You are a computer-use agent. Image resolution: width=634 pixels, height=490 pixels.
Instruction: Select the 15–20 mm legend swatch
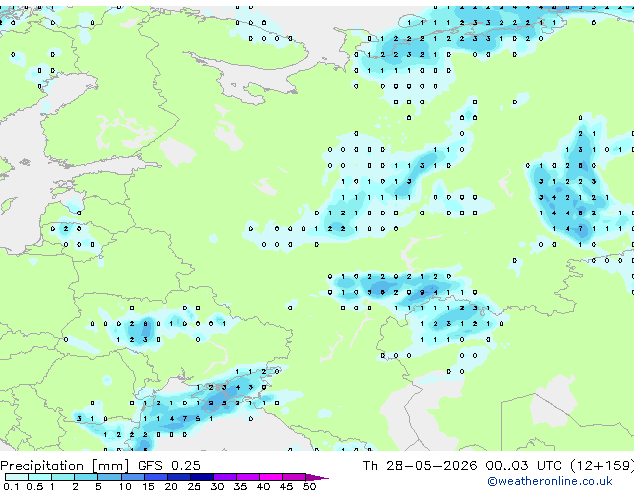click(155, 477)
